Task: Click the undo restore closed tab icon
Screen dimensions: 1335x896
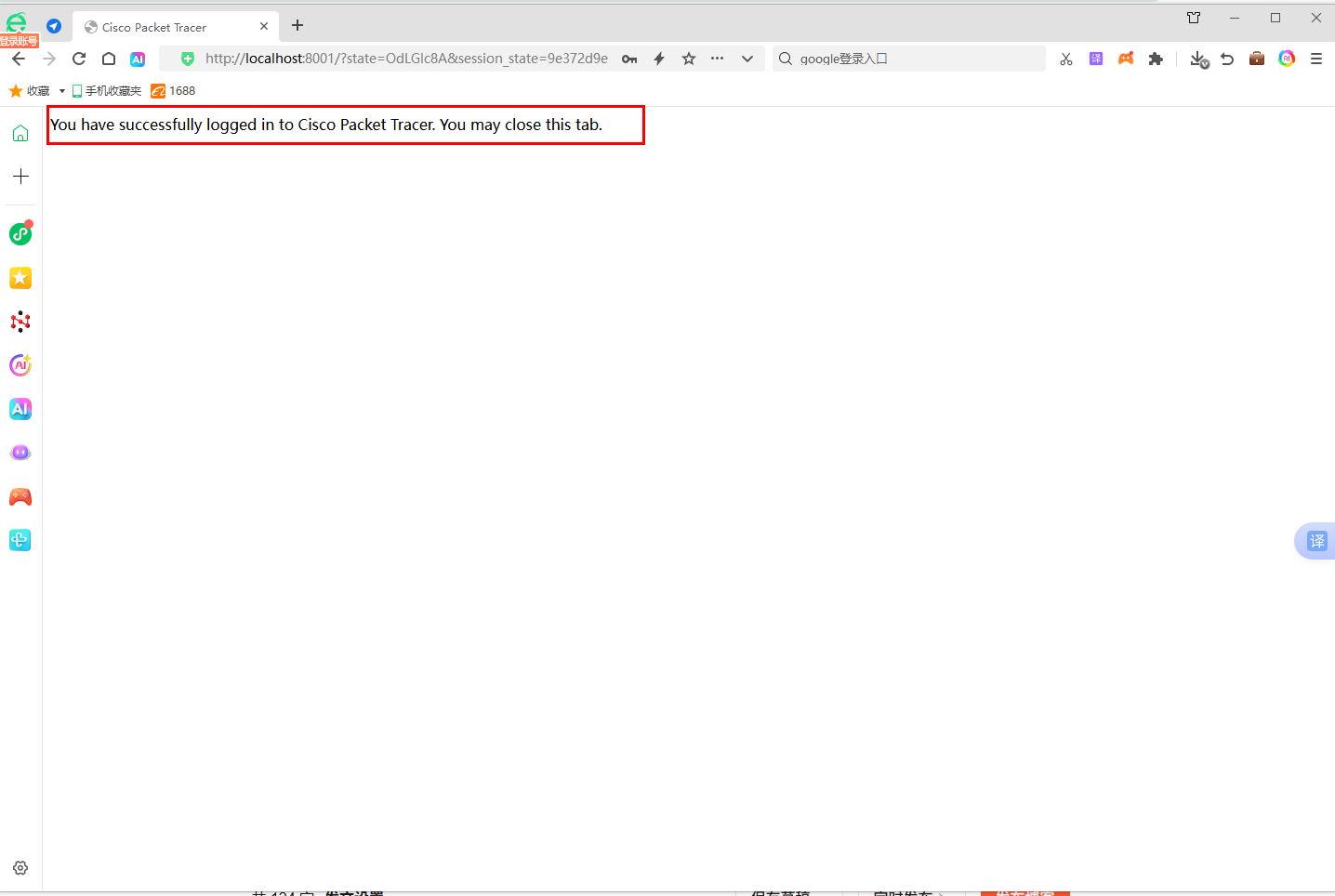Action: pyautogui.click(x=1227, y=59)
